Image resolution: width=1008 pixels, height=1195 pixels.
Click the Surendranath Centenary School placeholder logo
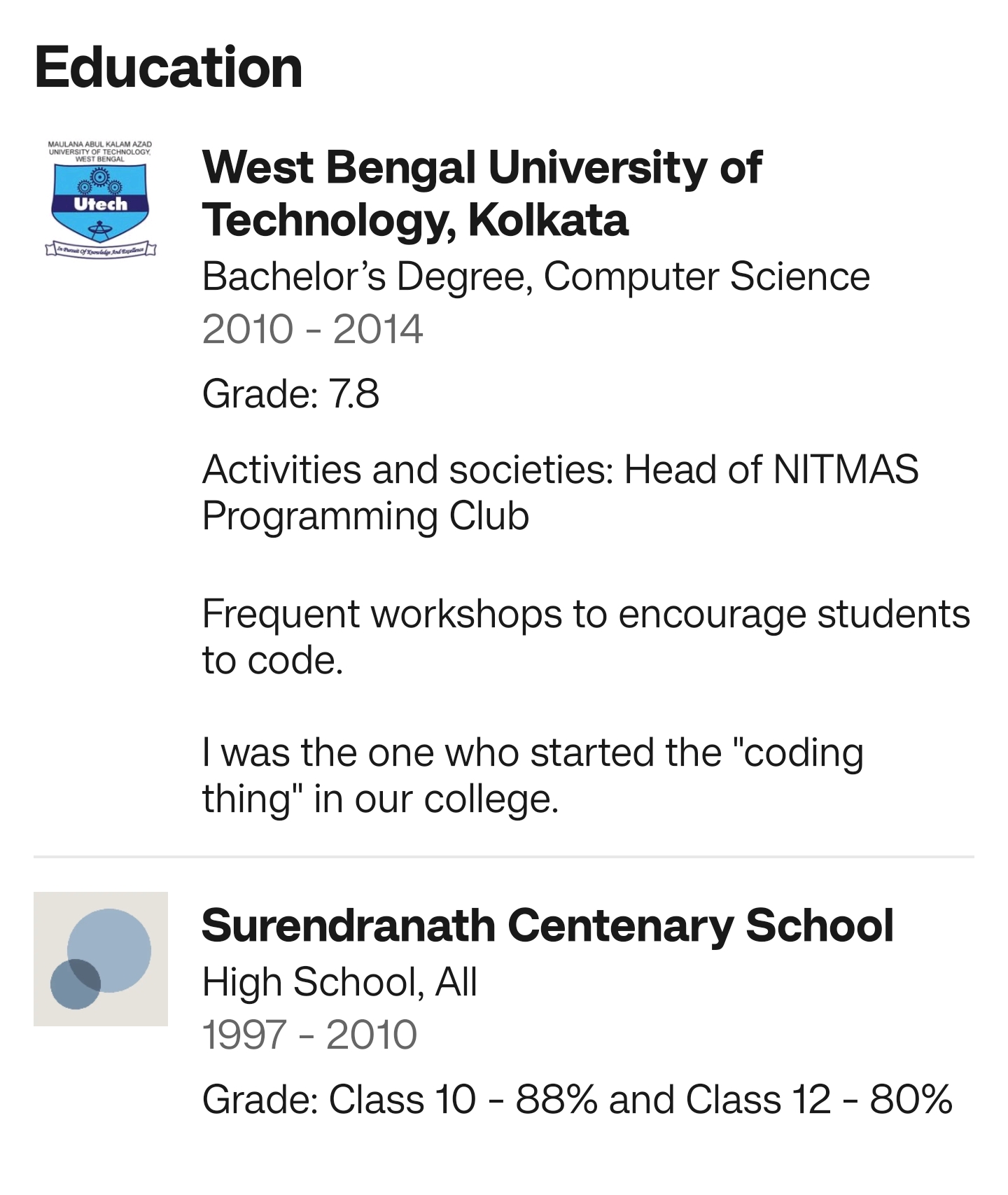[101, 958]
